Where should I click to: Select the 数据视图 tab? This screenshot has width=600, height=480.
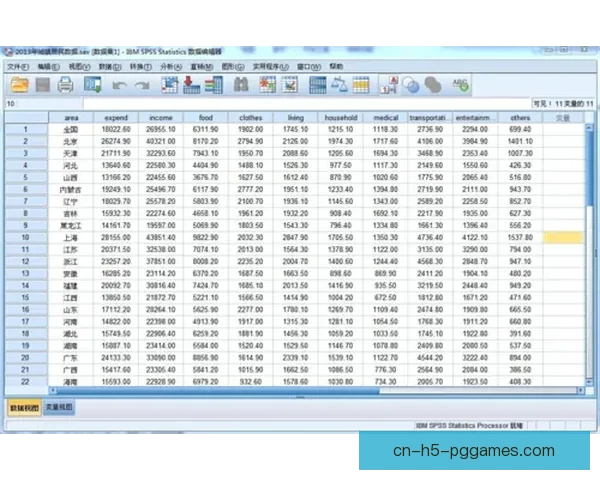coord(23,408)
